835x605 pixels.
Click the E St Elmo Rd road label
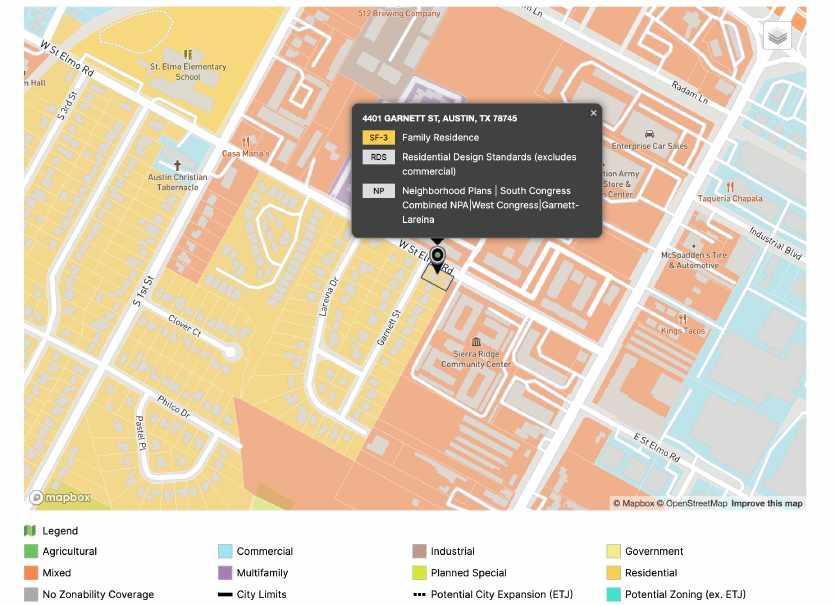(657, 447)
